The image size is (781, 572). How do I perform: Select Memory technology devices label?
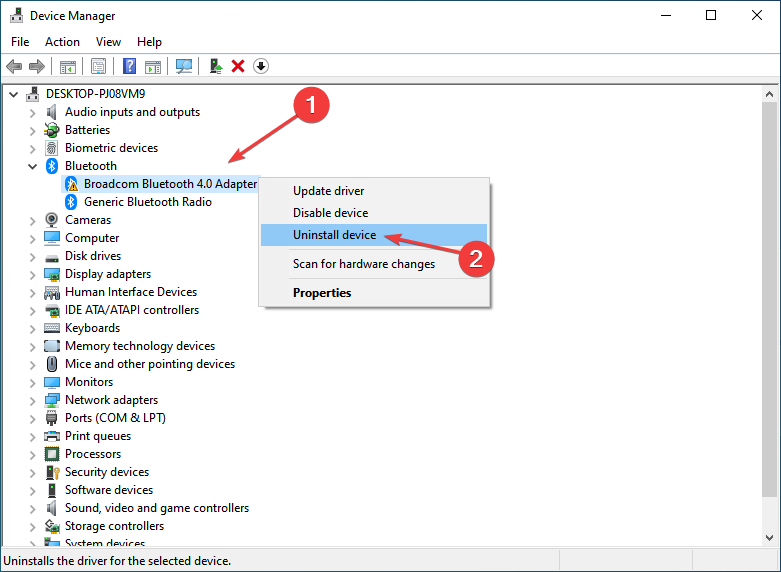click(x=140, y=346)
